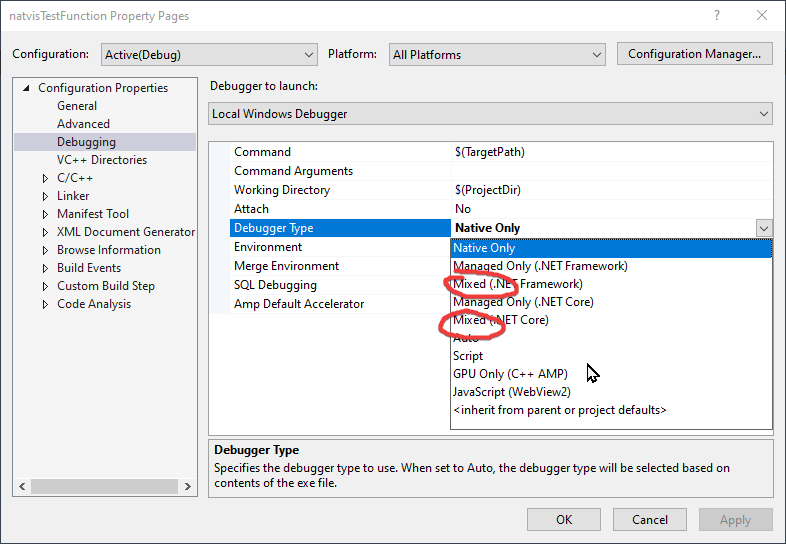Choose GPU Only (C++ AMP) option
The height and width of the screenshot is (544, 786).
pyautogui.click(x=611, y=375)
